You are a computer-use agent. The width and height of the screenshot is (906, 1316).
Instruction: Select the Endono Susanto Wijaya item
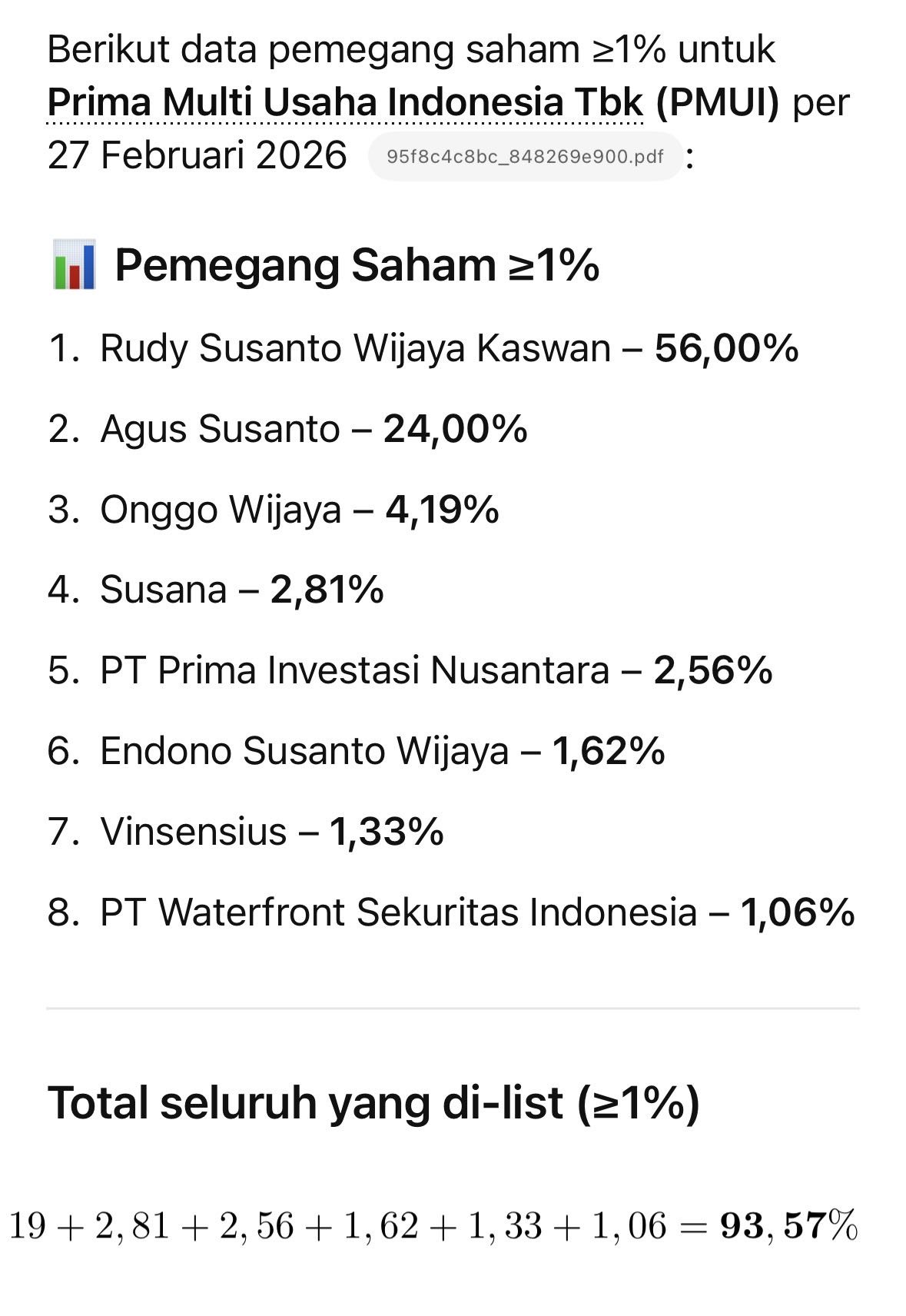304,751
